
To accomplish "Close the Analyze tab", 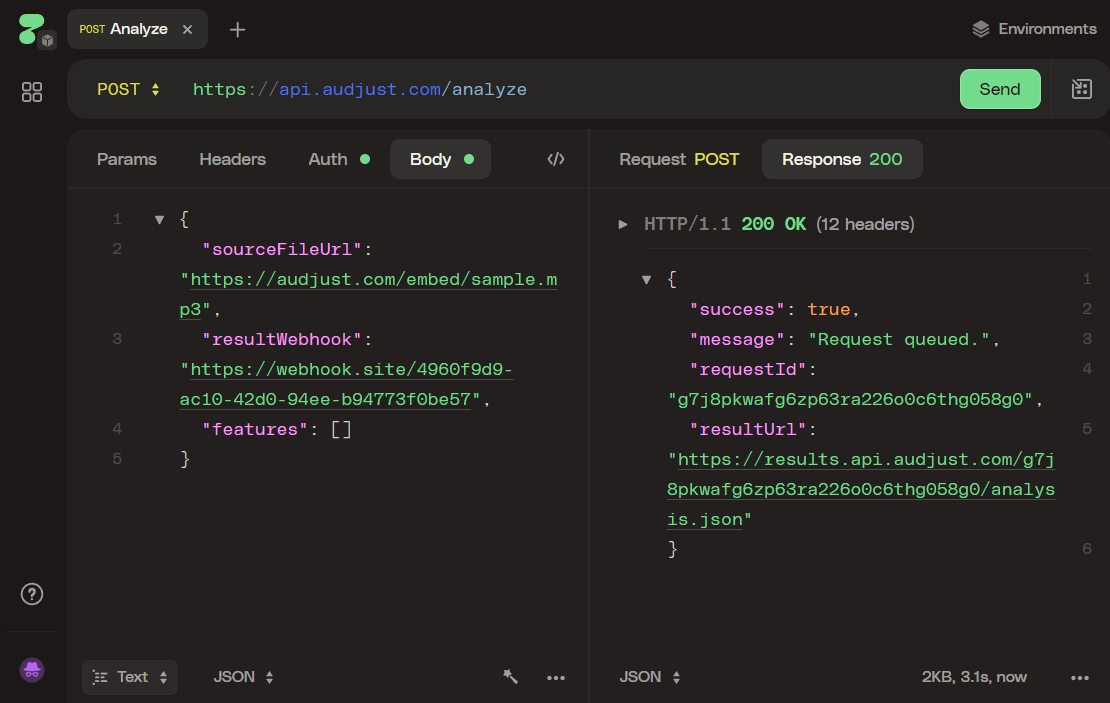I will coord(187,29).
